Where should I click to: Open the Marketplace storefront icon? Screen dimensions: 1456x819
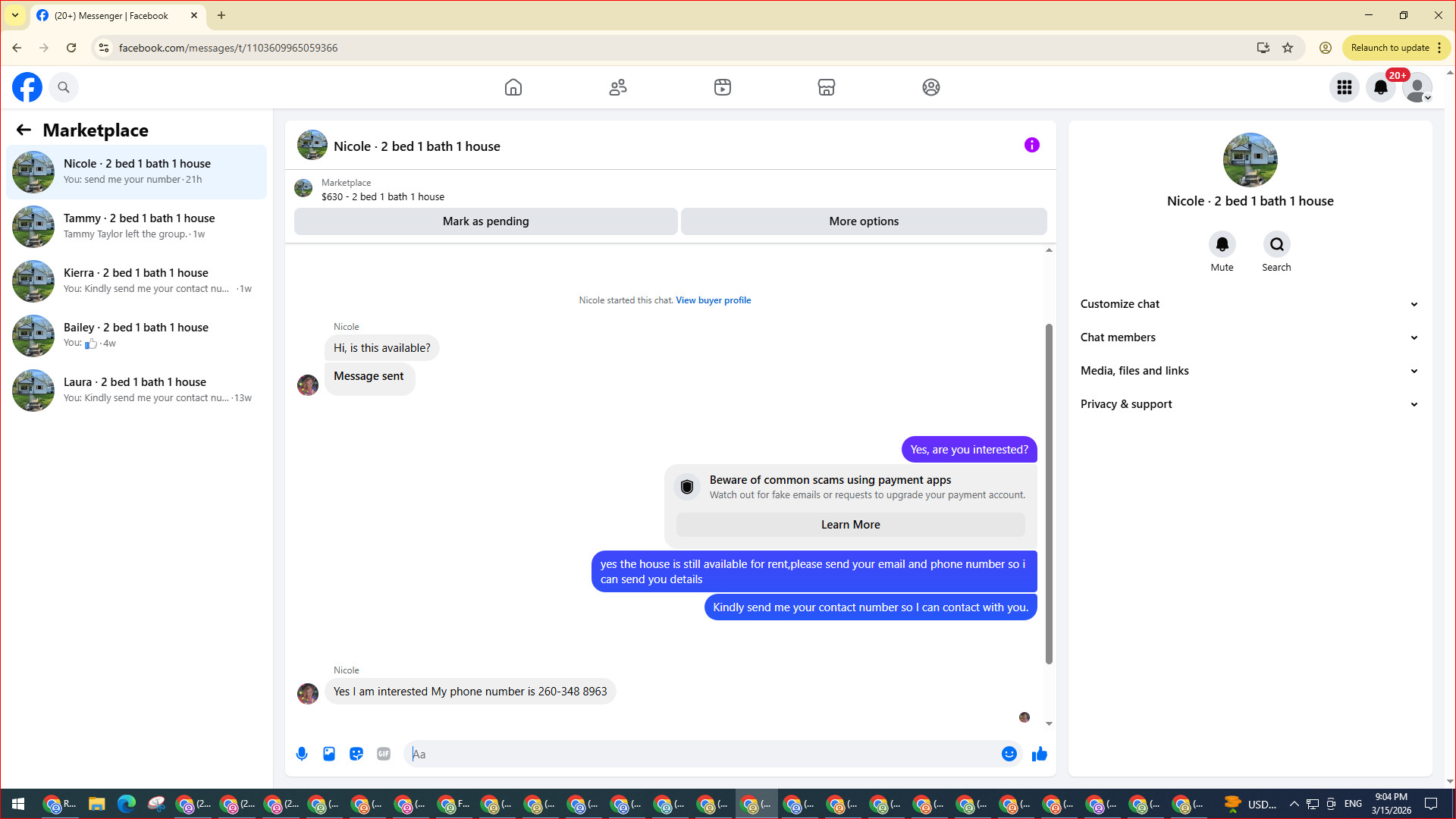tap(827, 87)
